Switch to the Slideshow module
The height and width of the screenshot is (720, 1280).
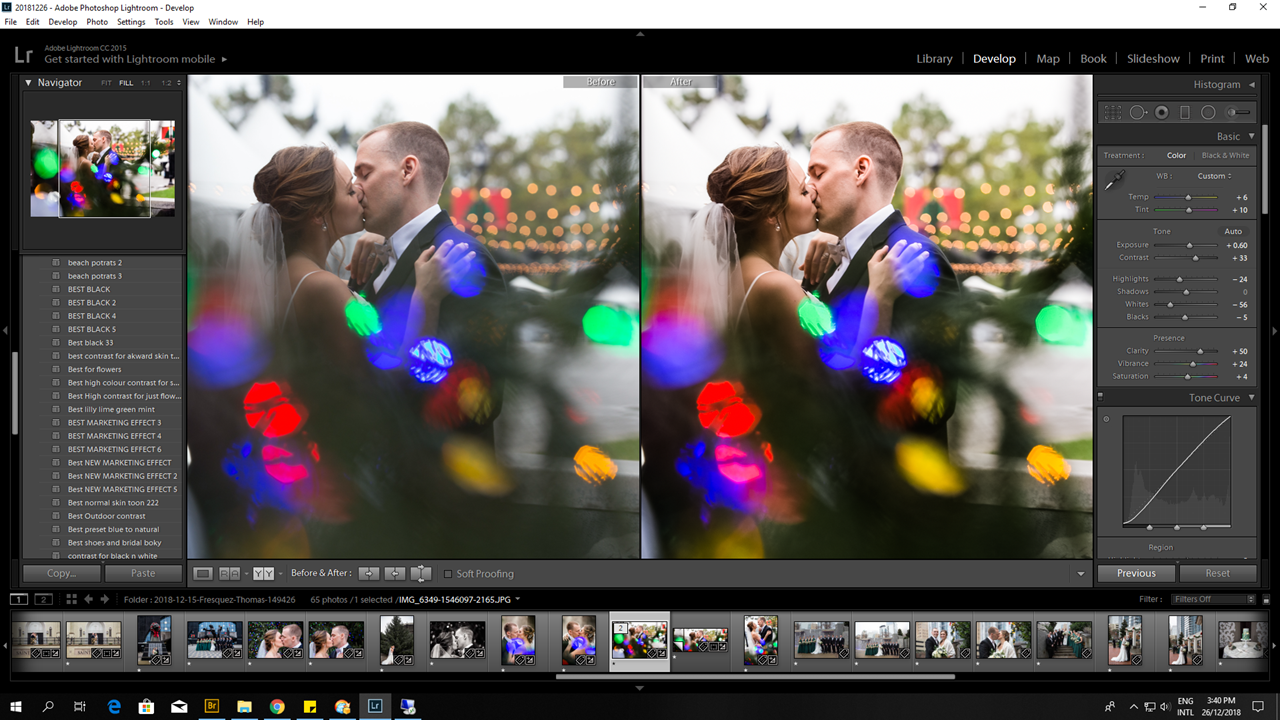click(x=1153, y=59)
